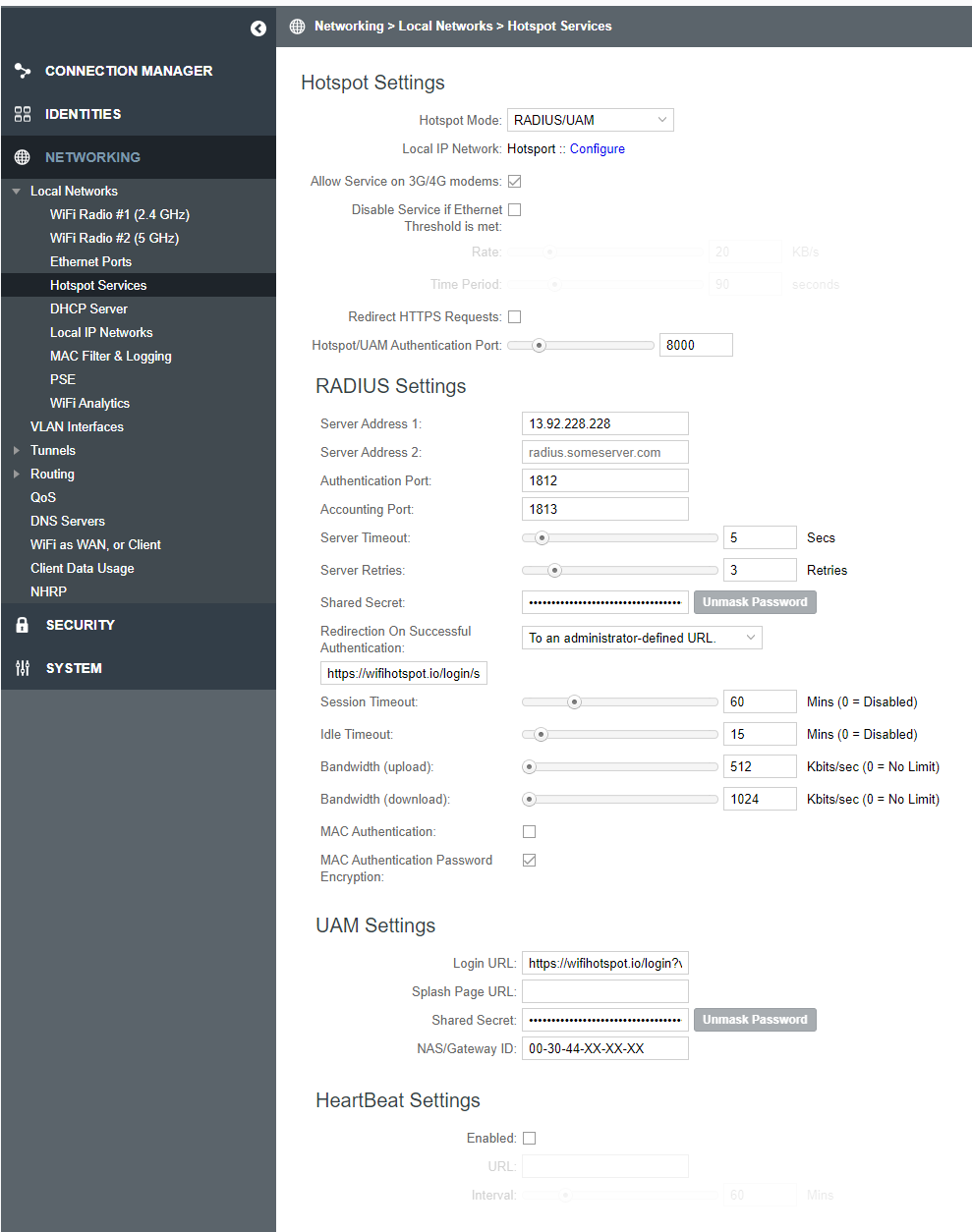Click the Security padlock icon
Screen dimensions: 972x1232
click(23, 625)
